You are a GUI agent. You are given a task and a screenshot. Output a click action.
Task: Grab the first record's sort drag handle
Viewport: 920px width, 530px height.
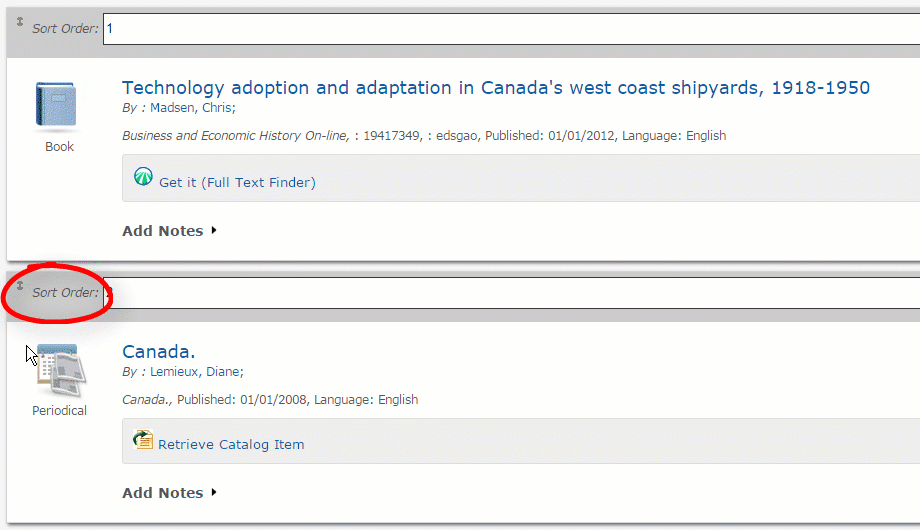[x=19, y=22]
